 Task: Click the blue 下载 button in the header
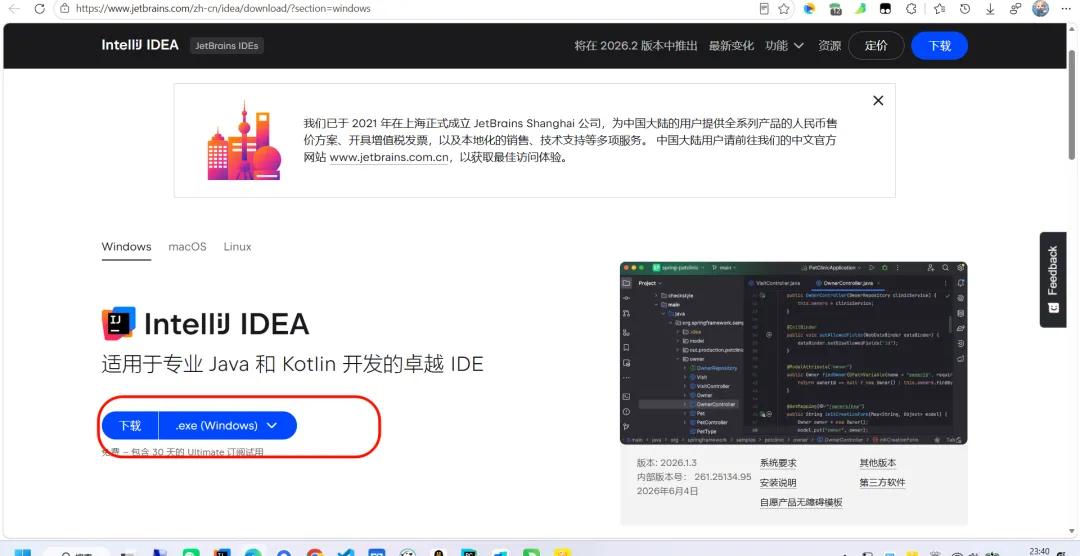tap(939, 45)
